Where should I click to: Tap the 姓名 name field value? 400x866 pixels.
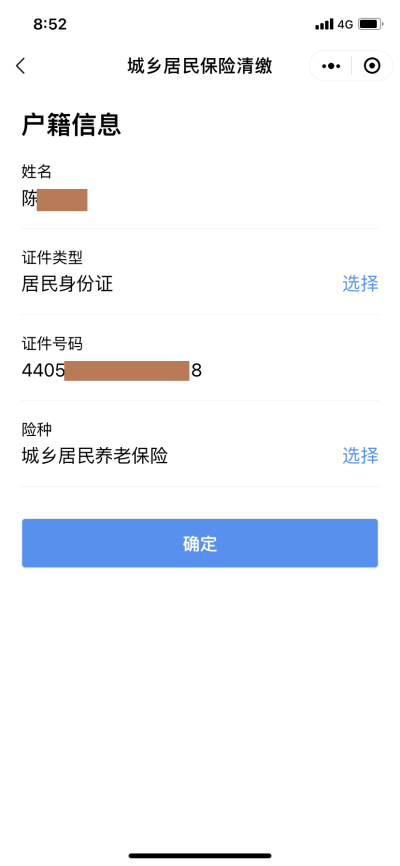(55, 199)
